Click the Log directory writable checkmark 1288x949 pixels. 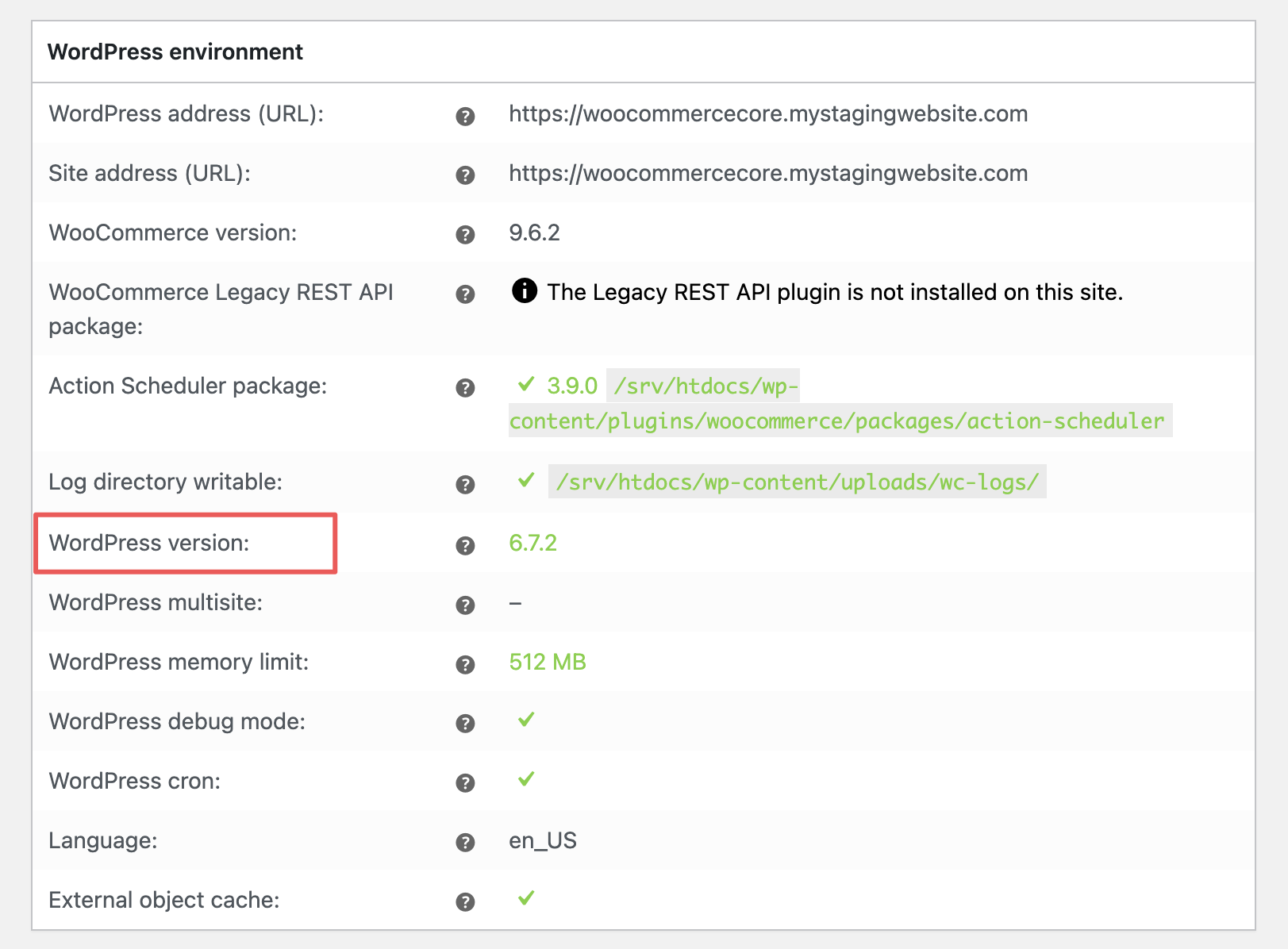coord(525,481)
